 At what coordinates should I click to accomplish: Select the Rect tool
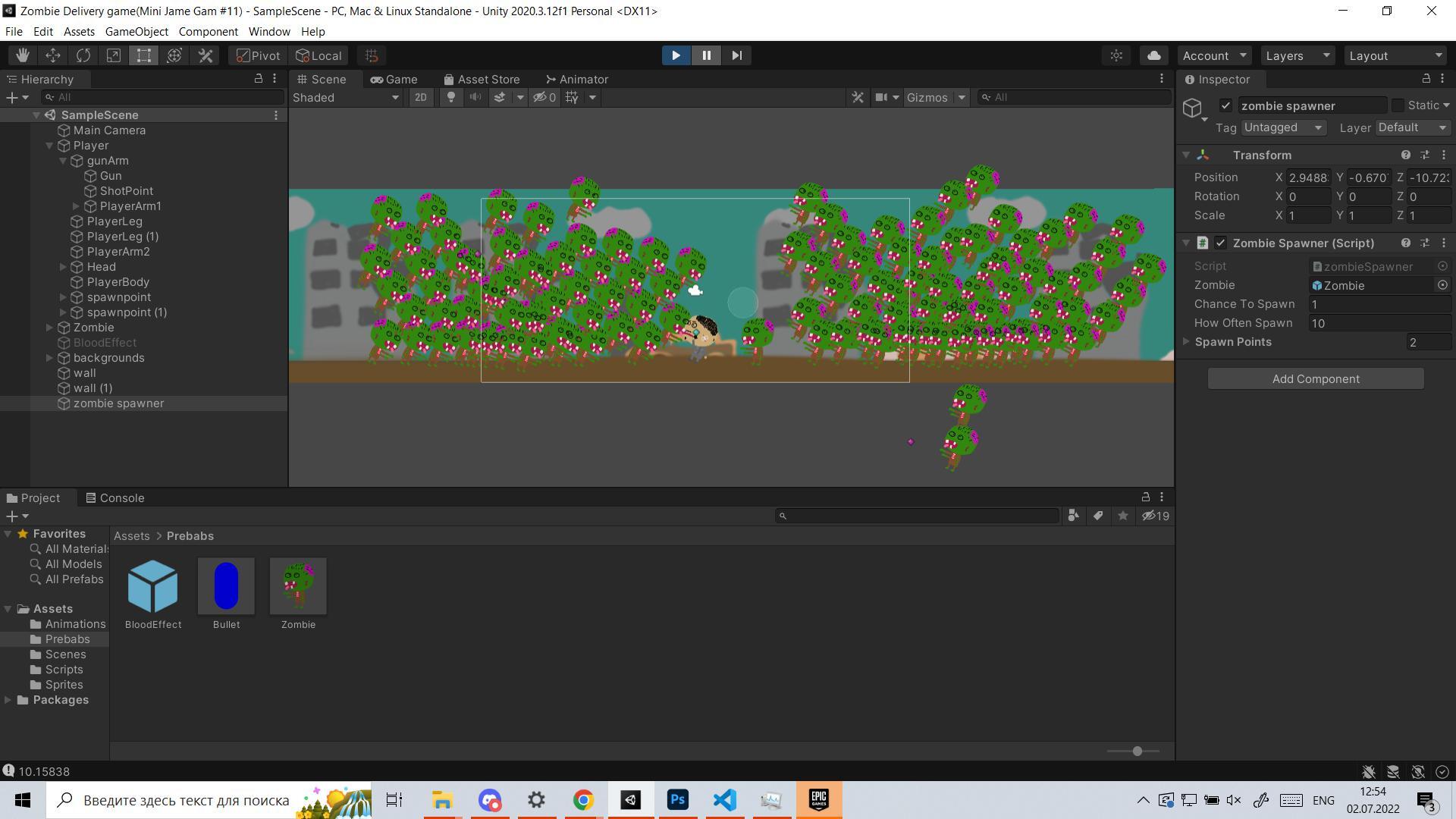pos(144,55)
